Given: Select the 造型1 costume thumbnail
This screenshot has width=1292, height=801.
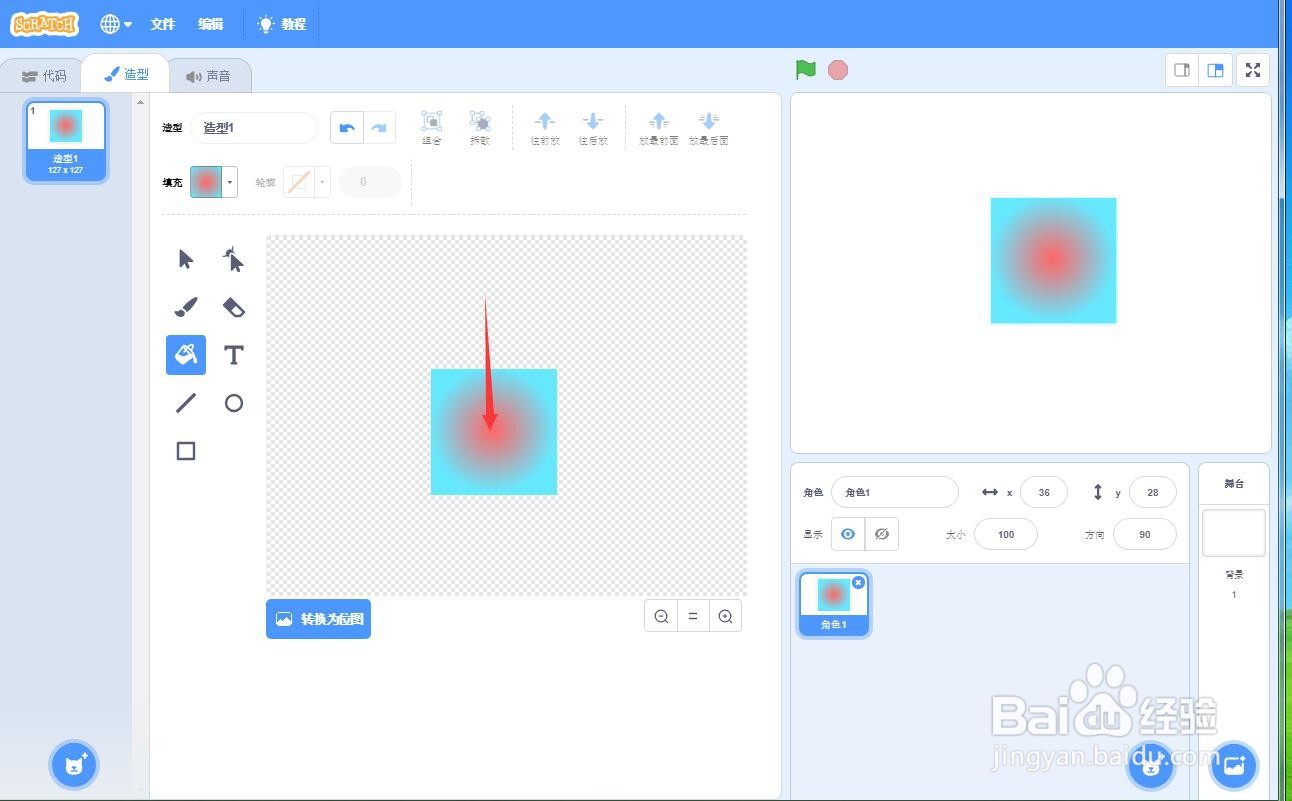Looking at the screenshot, I should pyautogui.click(x=66, y=141).
